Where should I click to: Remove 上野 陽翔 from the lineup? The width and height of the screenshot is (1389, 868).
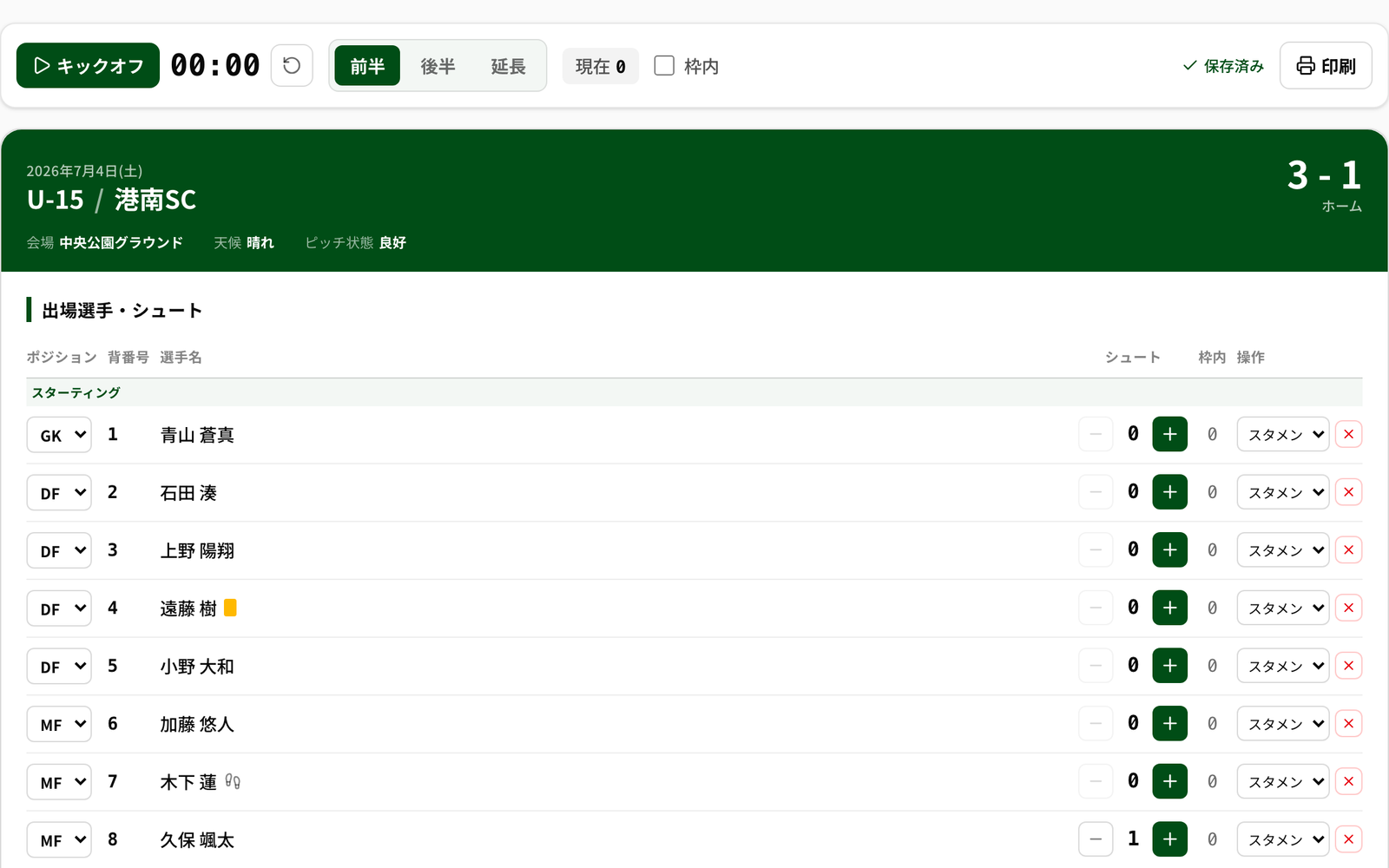(1348, 550)
